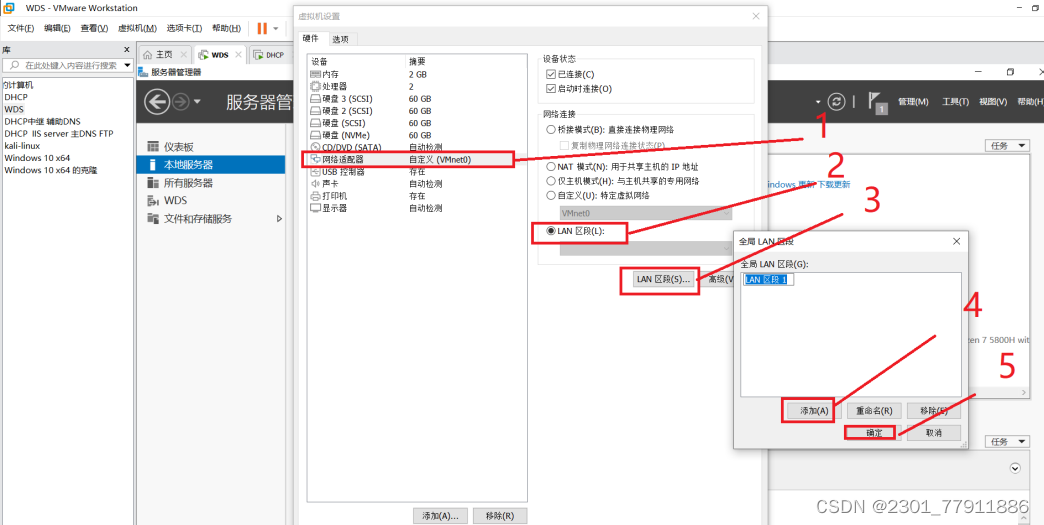Select 内存 memory device row
The width and height of the screenshot is (1044, 525).
pyautogui.click(x=417, y=74)
